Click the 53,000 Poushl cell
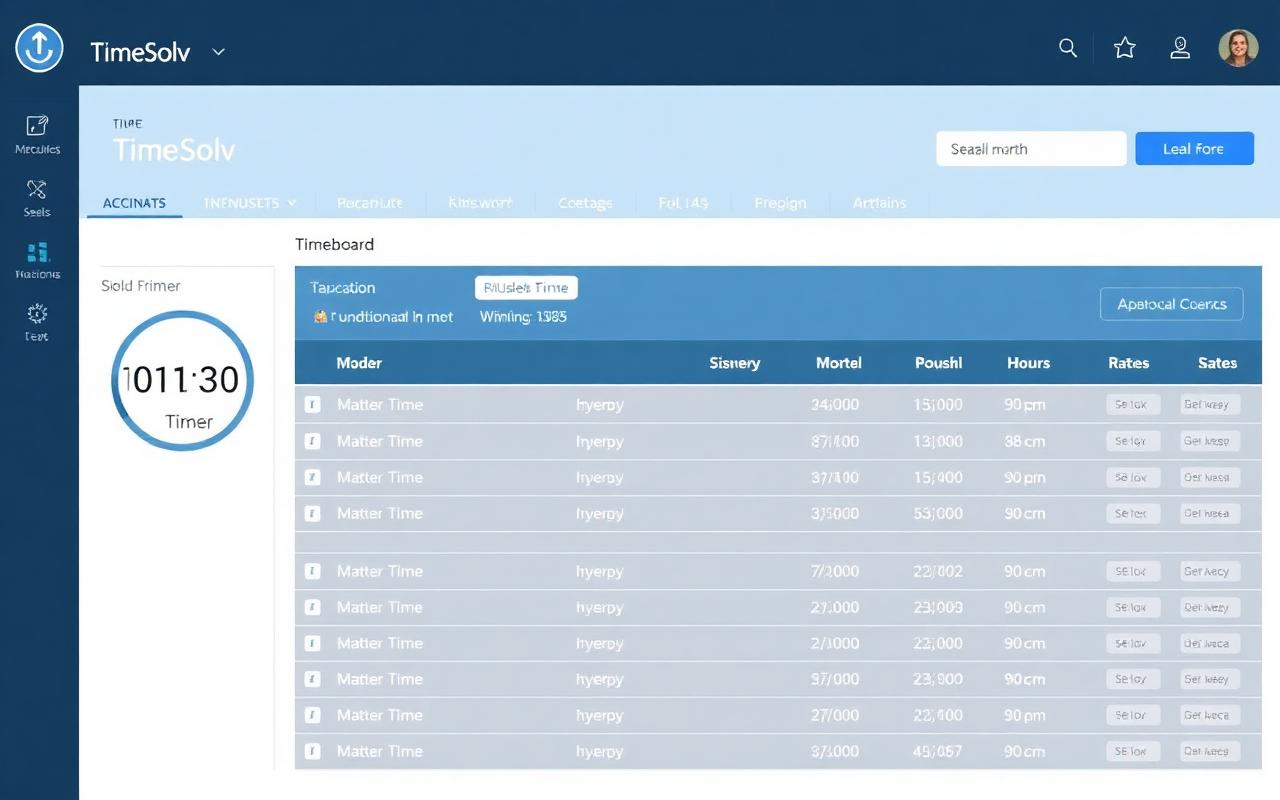Image resolution: width=1280 pixels, height=800 pixels. point(939,513)
